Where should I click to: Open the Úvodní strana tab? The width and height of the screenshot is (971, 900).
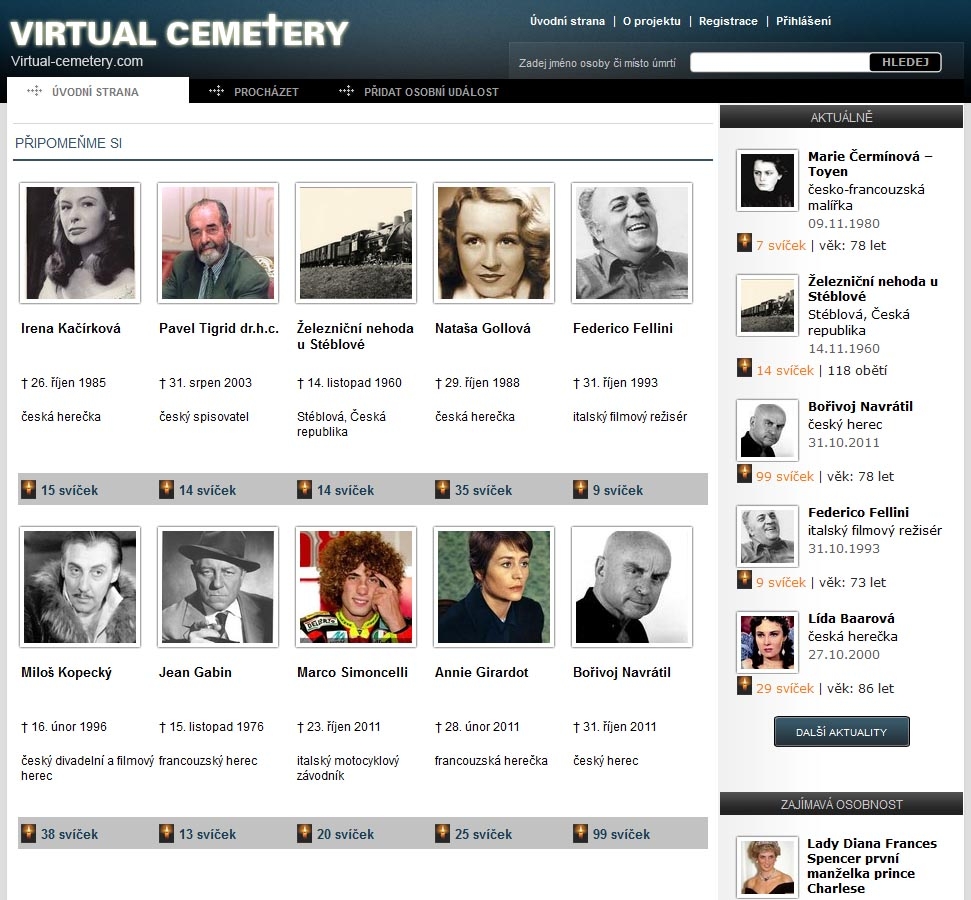(98, 91)
